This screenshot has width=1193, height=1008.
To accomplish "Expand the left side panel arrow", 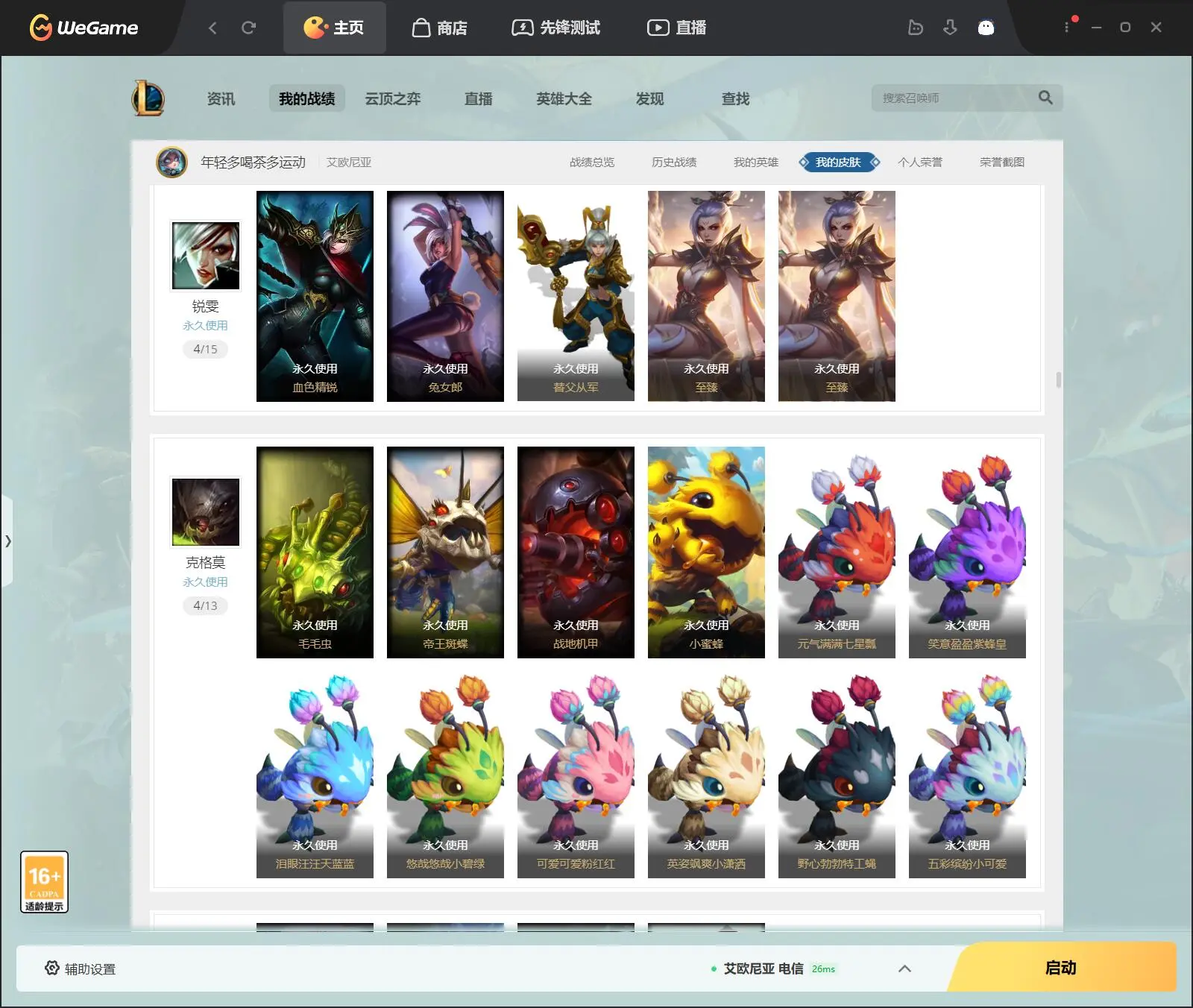I will click(x=7, y=541).
